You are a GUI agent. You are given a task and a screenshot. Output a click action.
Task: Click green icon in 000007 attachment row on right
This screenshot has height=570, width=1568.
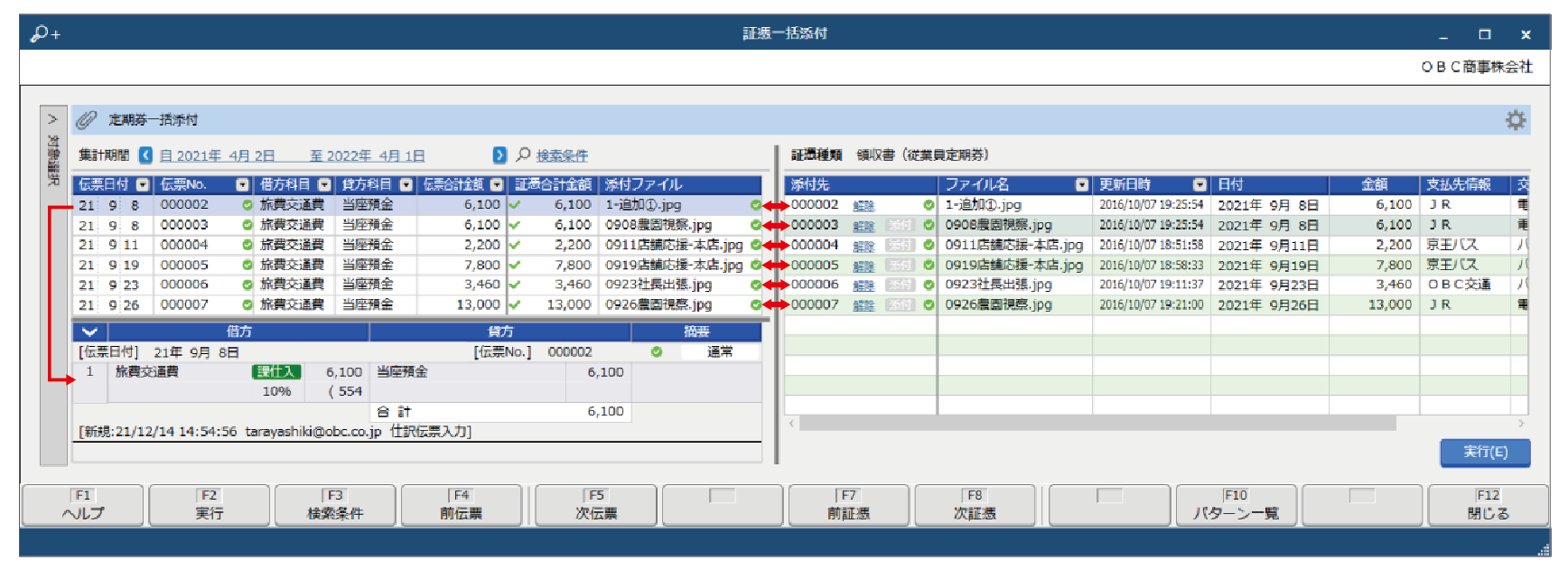coord(929,304)
